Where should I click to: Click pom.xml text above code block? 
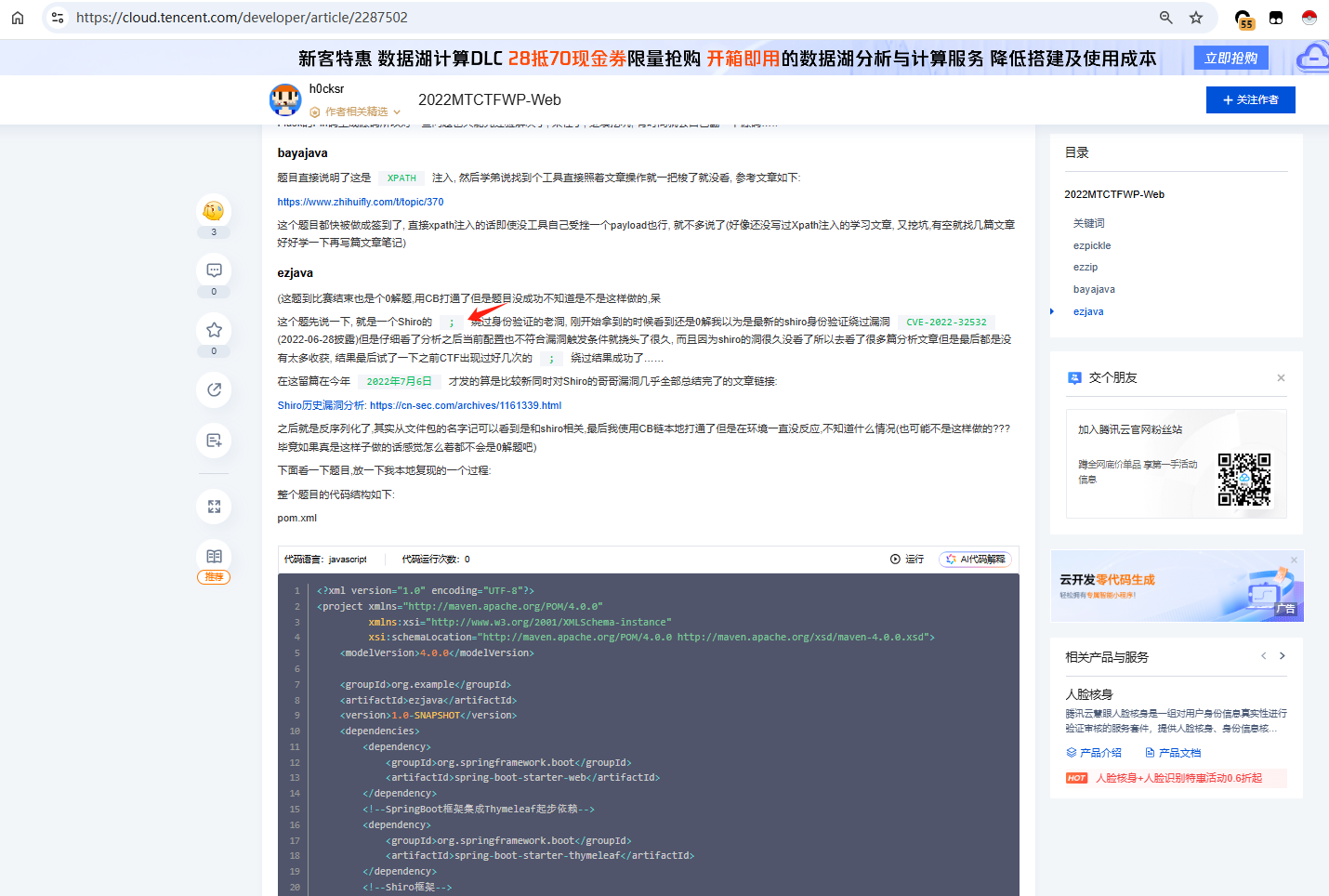point(296,519)
